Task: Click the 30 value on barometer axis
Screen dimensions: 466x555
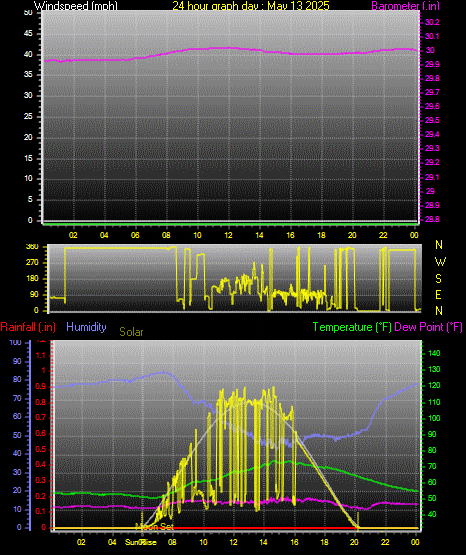Action: point(430,50)
